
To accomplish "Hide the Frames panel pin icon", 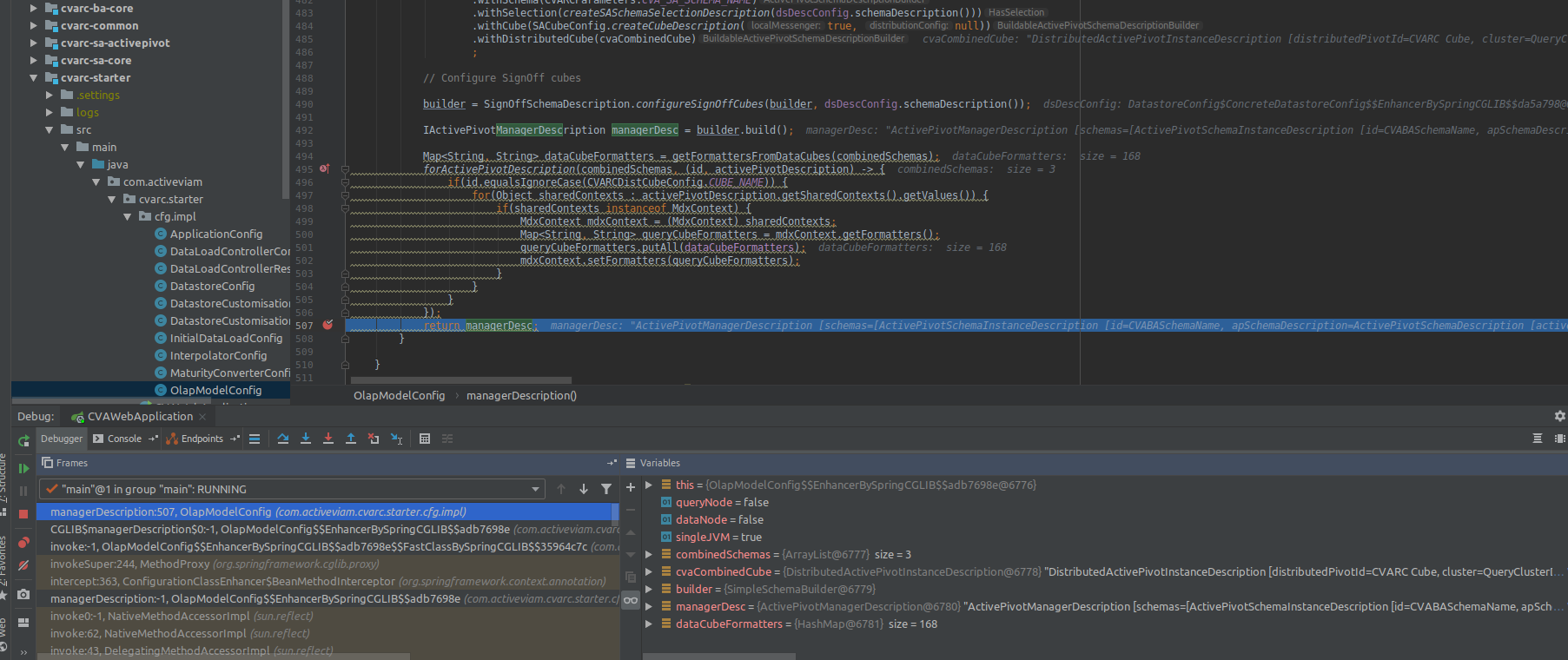I will pyautogui.click(x=612, y=463).
